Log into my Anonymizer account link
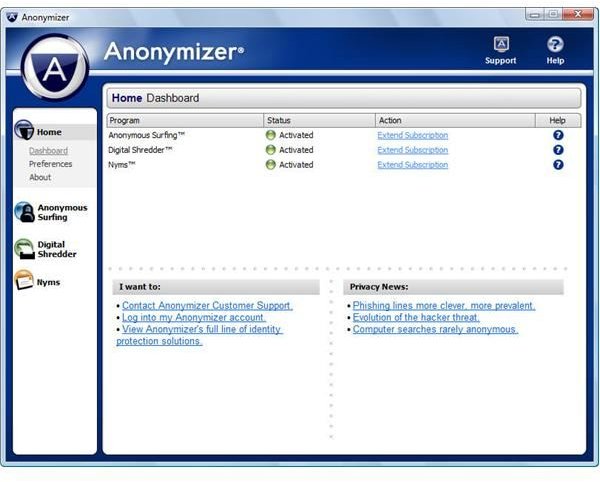Viewport: 600px width, 482px height. coord(193,318)
